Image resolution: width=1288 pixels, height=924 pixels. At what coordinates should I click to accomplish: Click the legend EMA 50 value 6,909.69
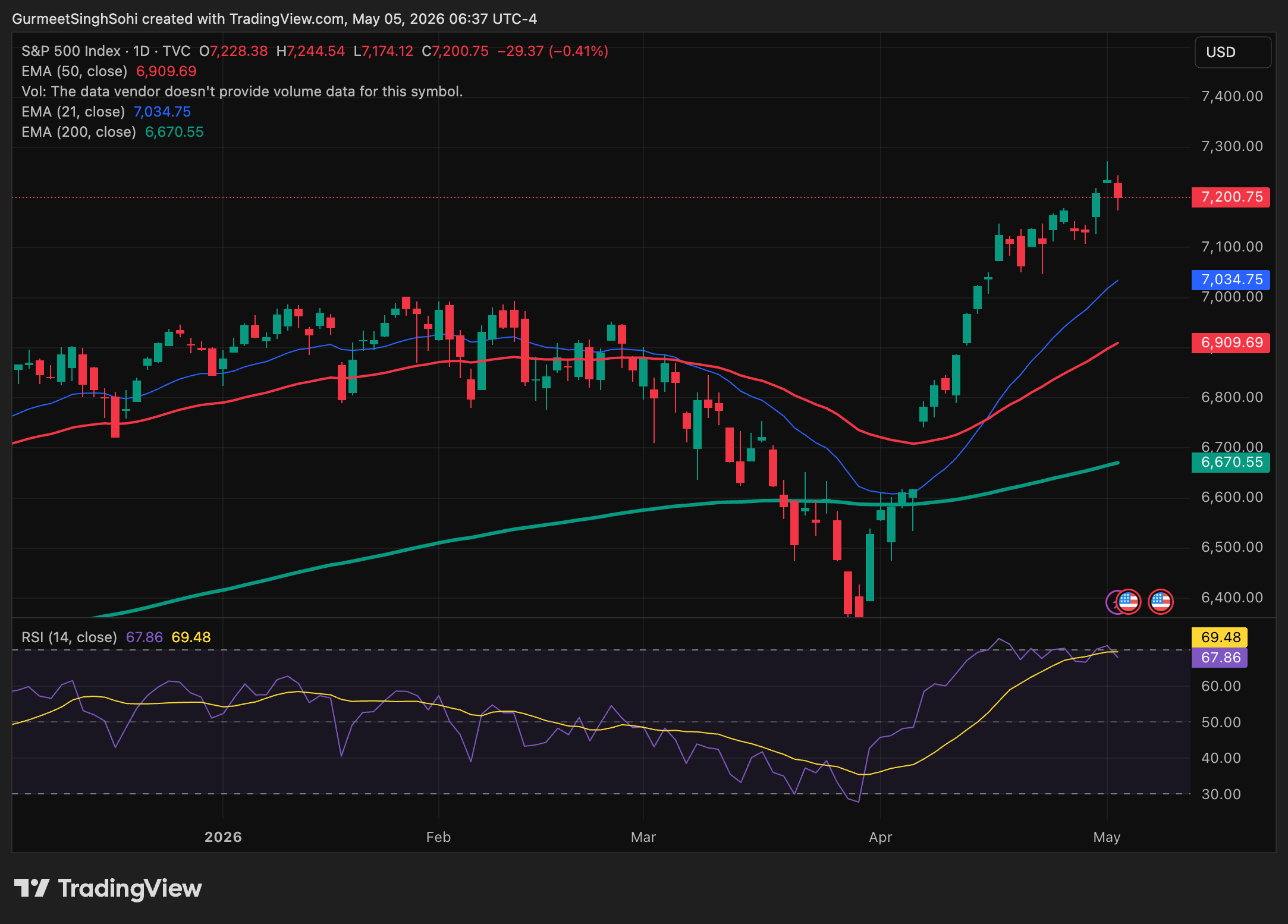point(167,71)
